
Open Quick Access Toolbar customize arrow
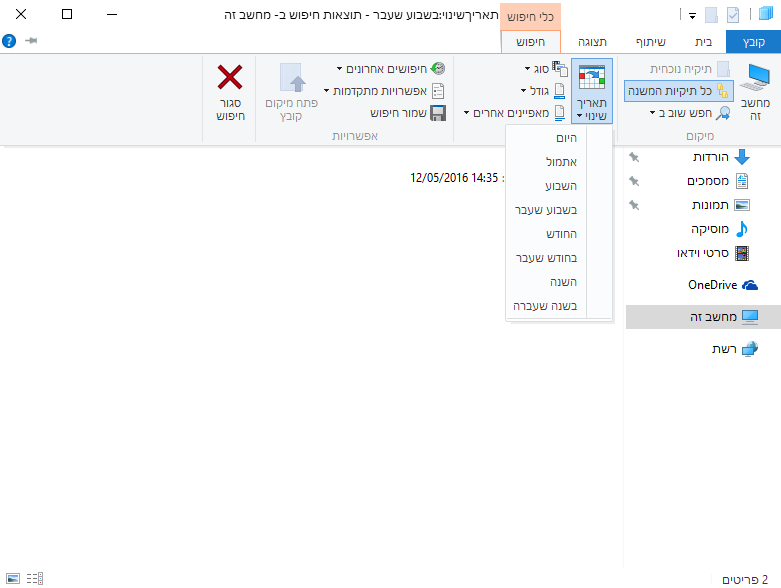692,15
